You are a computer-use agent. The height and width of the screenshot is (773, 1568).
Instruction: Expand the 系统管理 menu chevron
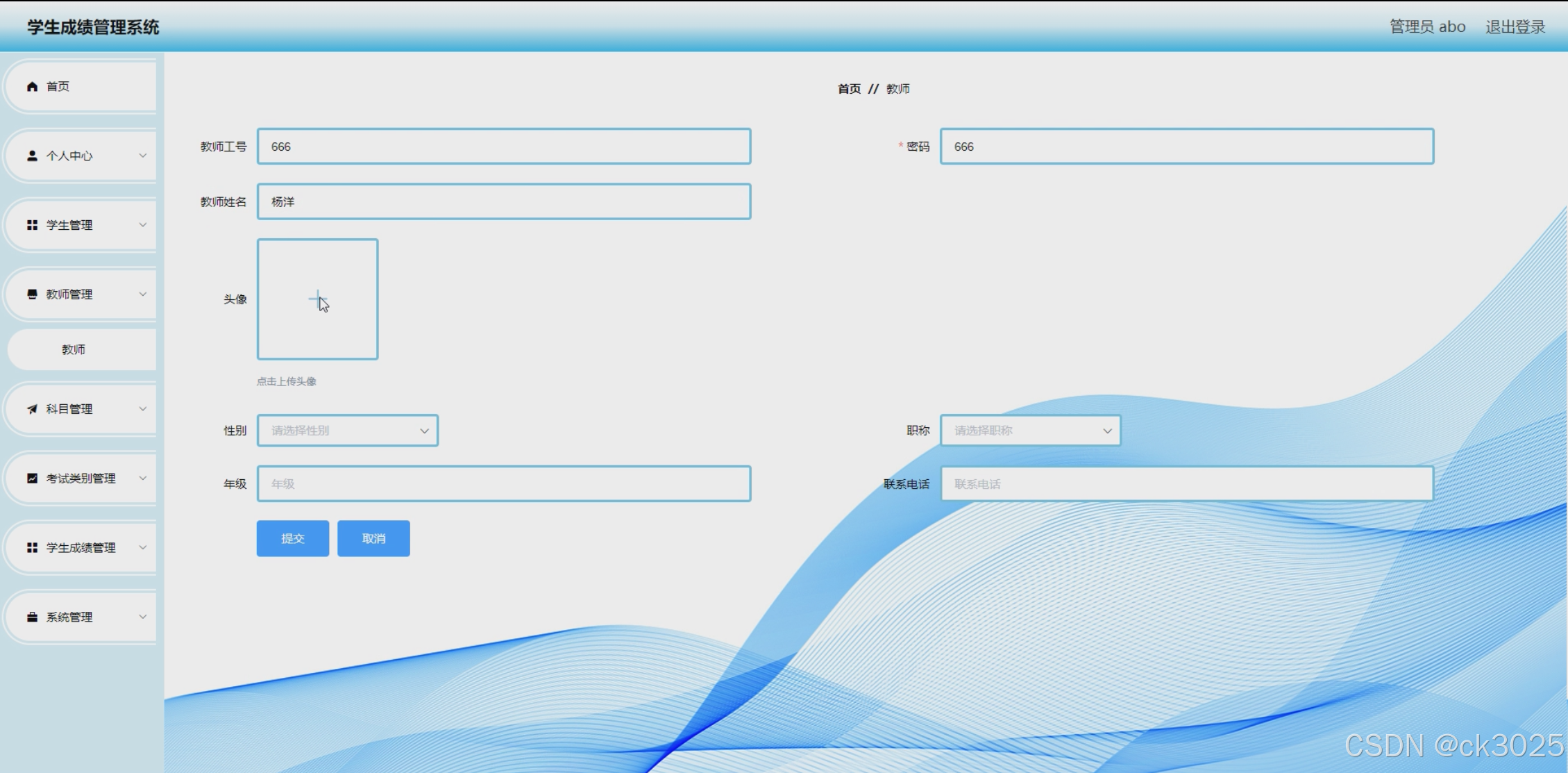[142, 617]
